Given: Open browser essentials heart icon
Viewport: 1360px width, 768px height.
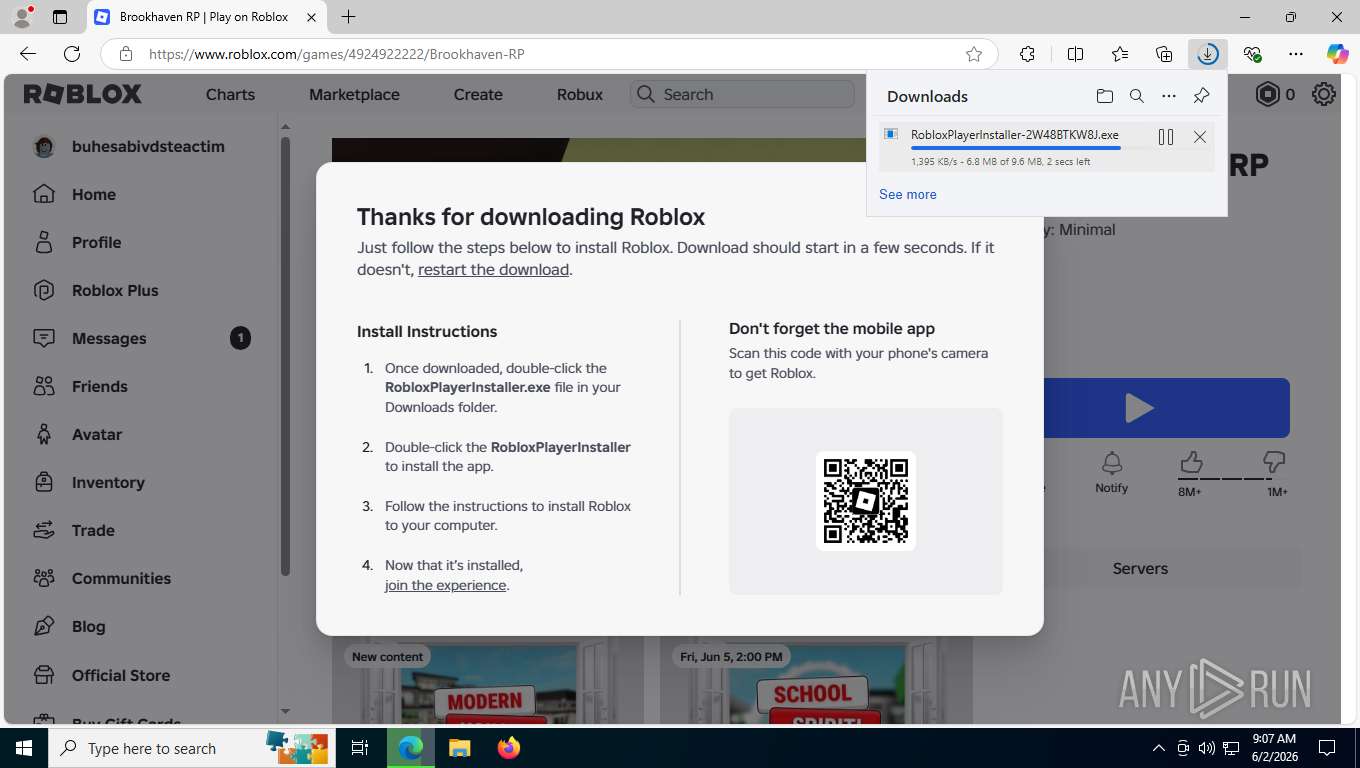Looking at the screenshot, I should click(1252, 54).
